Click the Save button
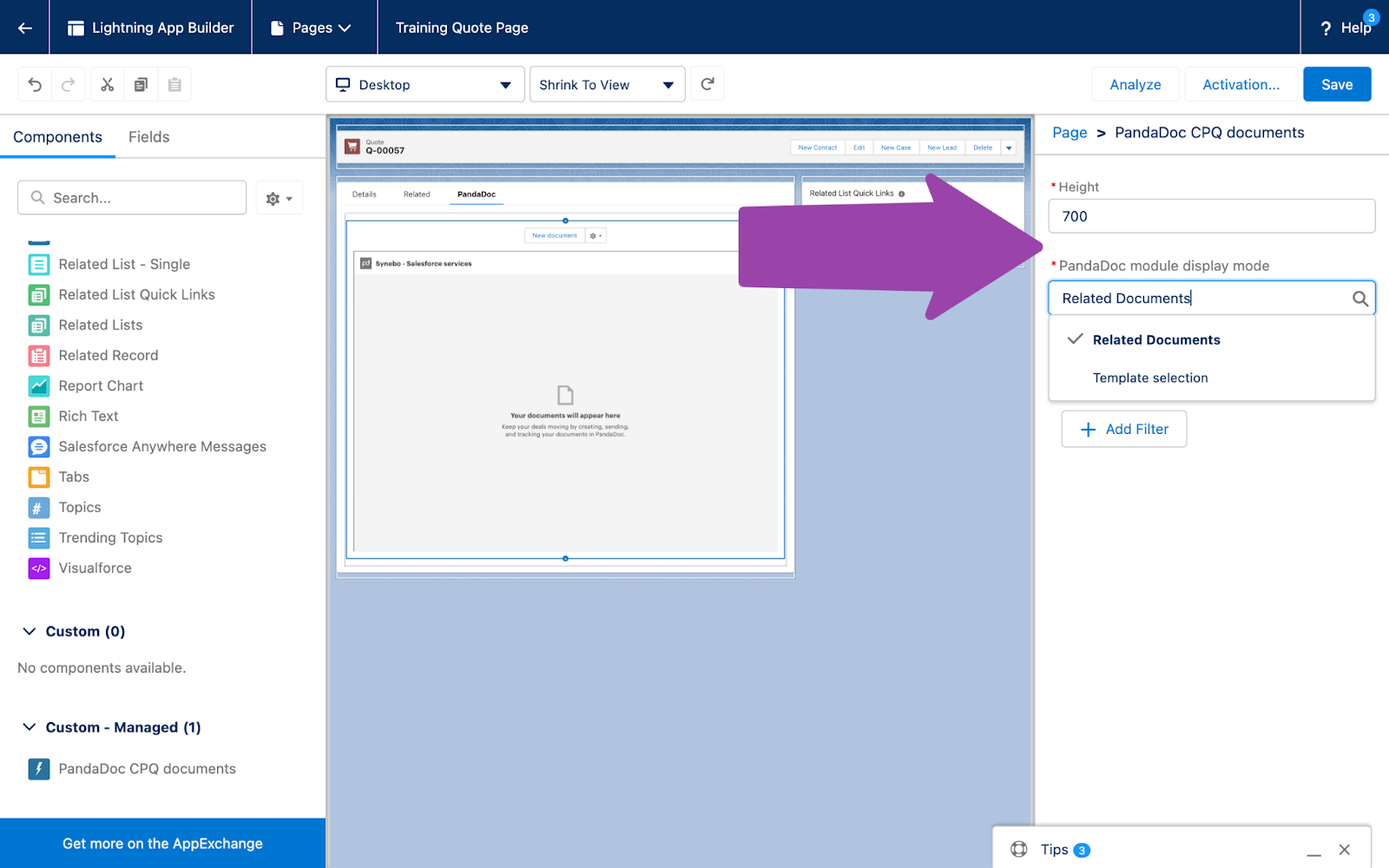 [1337, 84]
